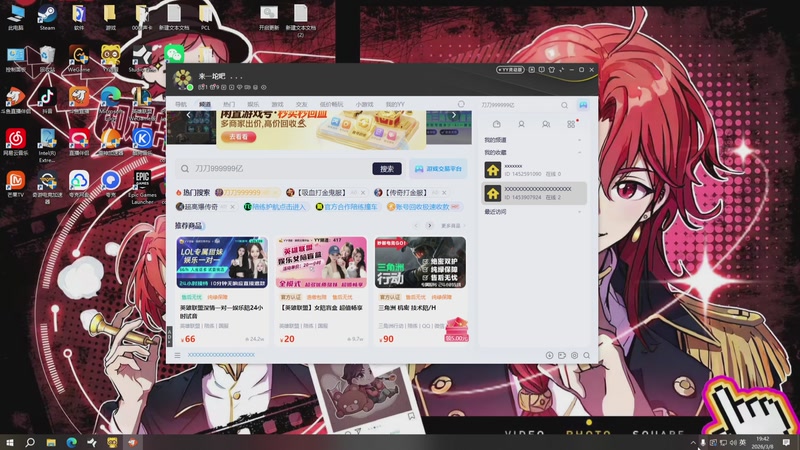This screenshot has width=800, height=450.
Task: Open the WeChat desktop icon
Action: coord(174,54)
